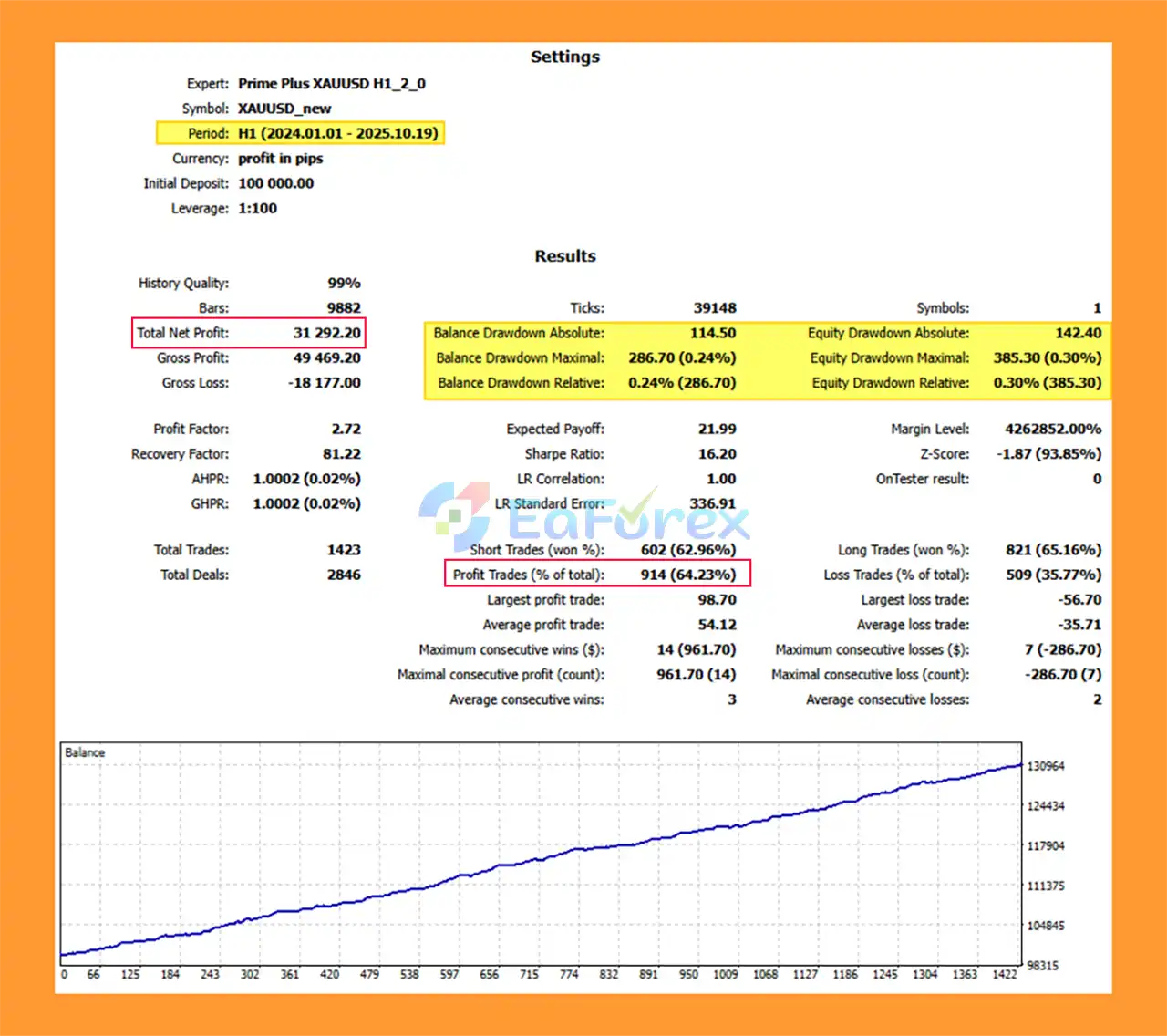The width and height of the screenshot is (1167, 1036).
Task: Click the Expert name Prime Plus XAUUSD
Action: coord(331,84)
